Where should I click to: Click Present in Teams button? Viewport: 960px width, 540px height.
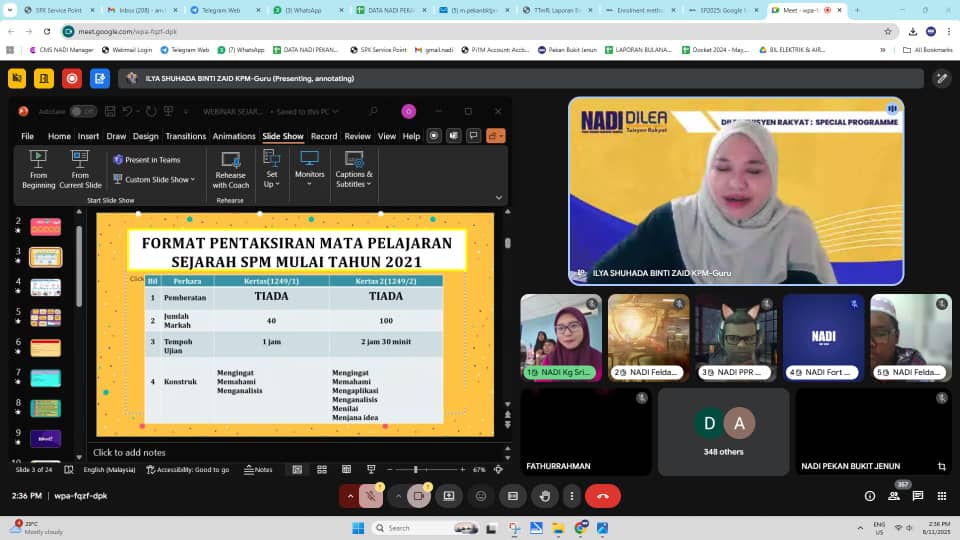click(x=146, y=159)
